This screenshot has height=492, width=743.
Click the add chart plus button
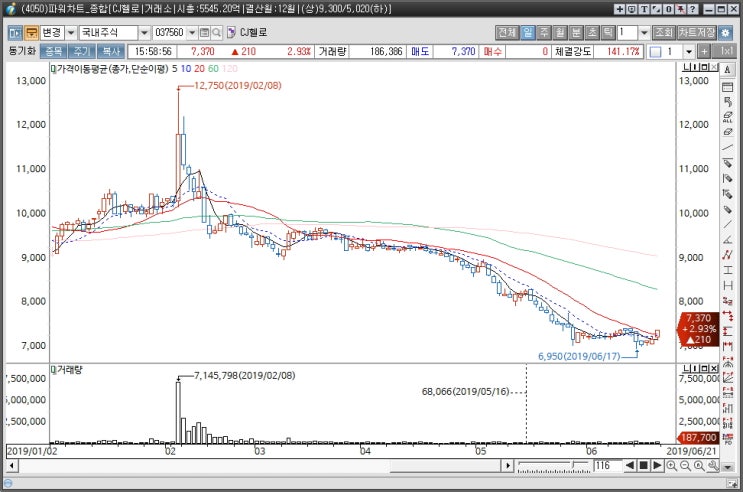(x=704, y=51)
